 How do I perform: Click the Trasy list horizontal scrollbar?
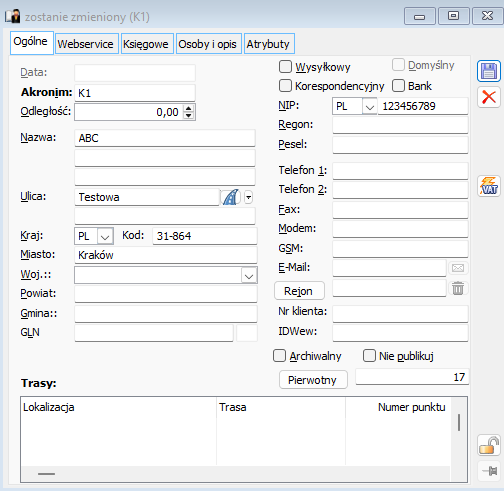pyautogui.click(x=236, y=474)
